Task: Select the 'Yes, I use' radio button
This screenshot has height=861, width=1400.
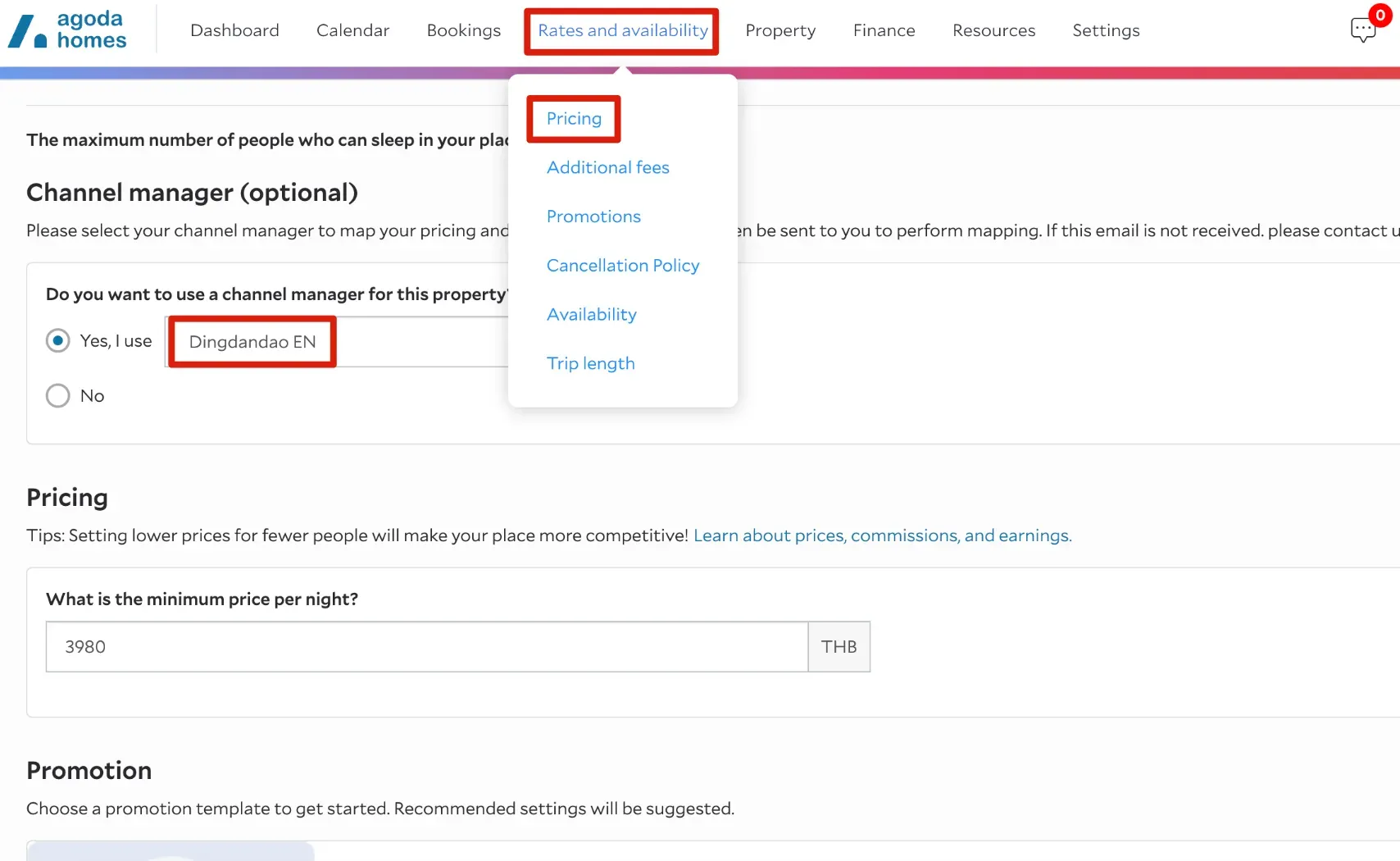Action: click(x=58, y=340)
